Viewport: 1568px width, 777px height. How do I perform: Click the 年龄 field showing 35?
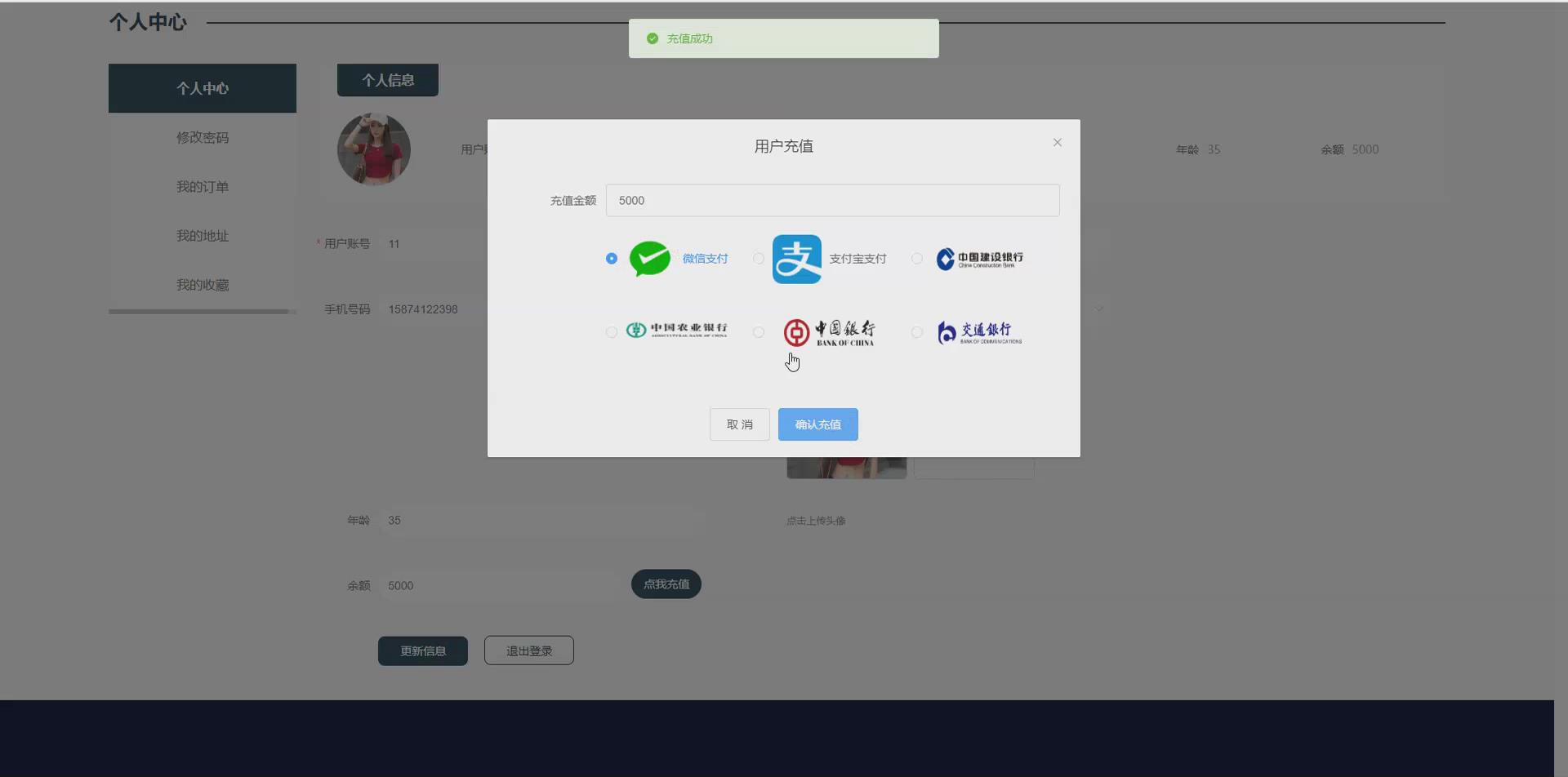coord(541,520)
